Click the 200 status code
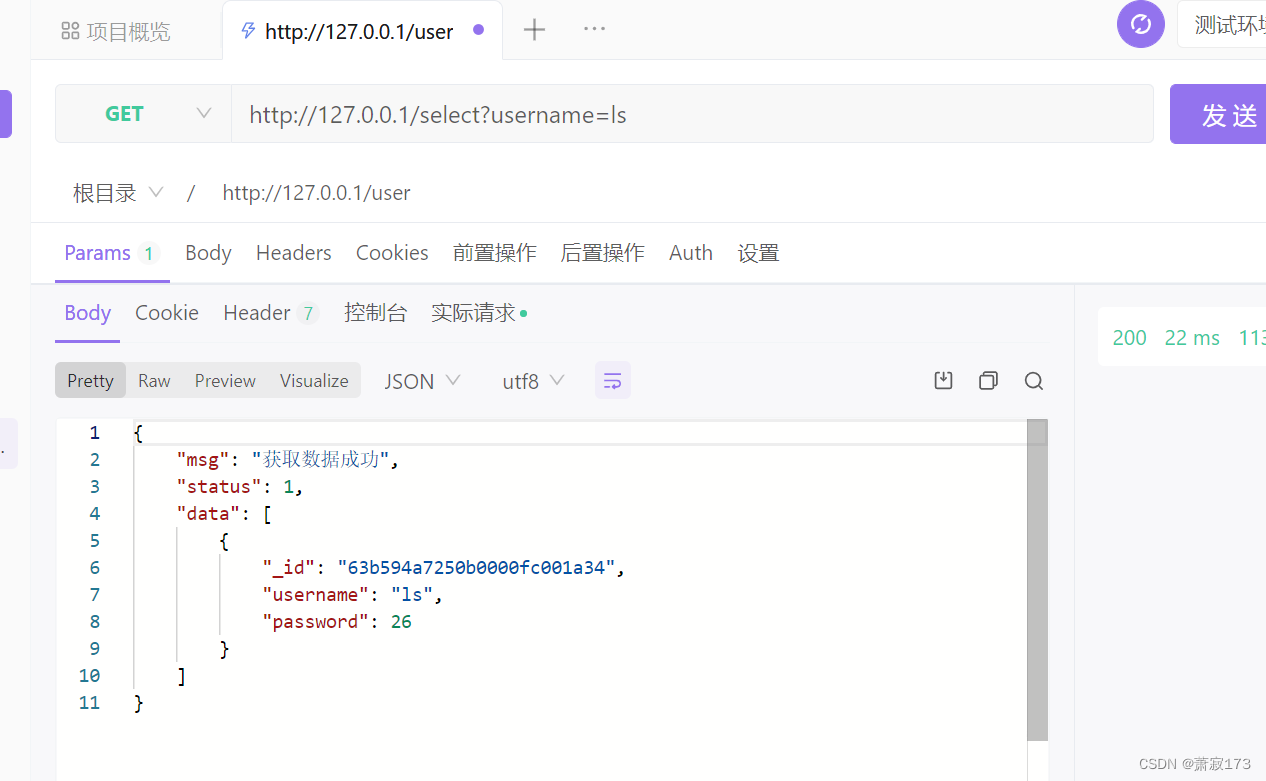Viewport: 1266px width, 781px height. (x=1129, y=338)
